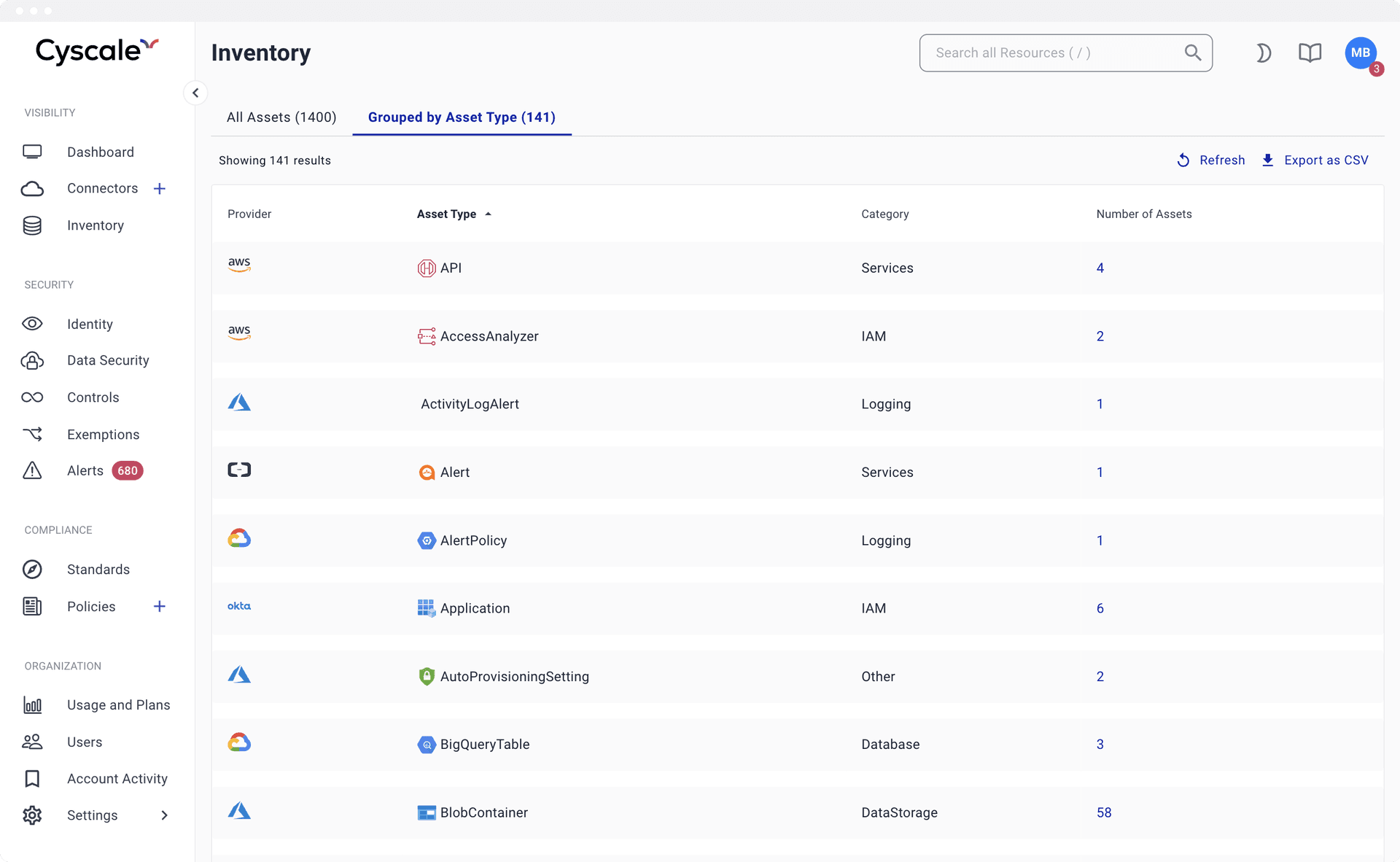
Task: Add a new connector with the plus button
Action: (x=160, y=188)
